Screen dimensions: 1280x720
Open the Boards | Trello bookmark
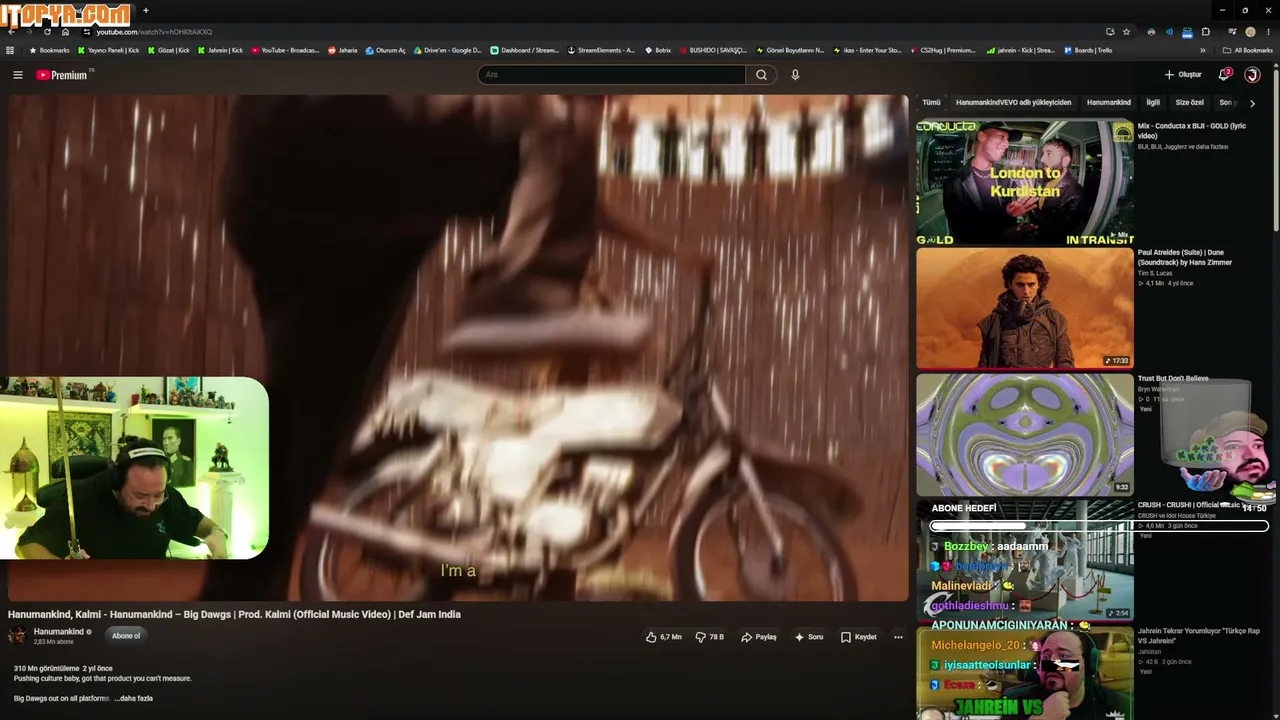[1088, 50]
